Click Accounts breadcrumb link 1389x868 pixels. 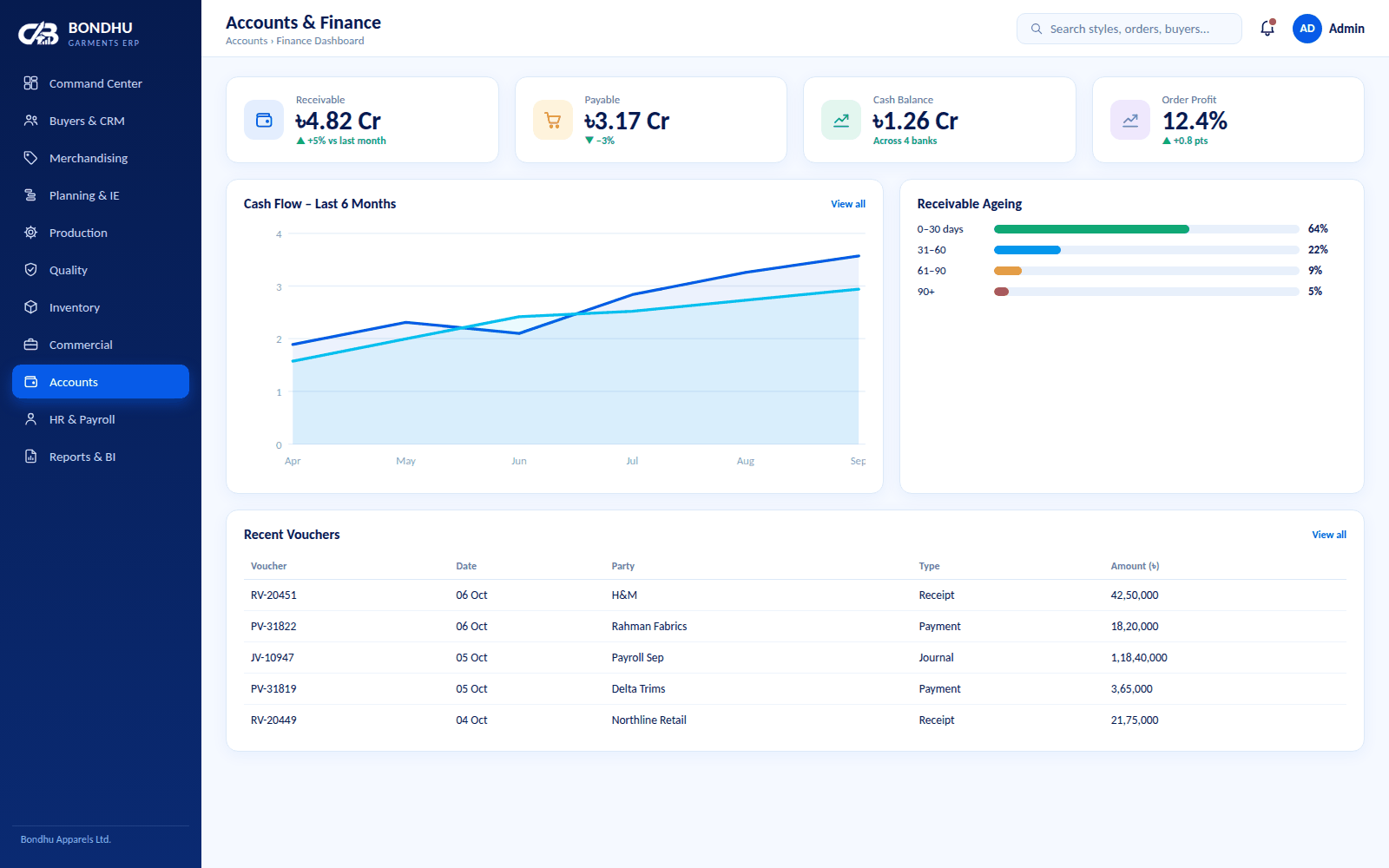[x=247, y=41]
